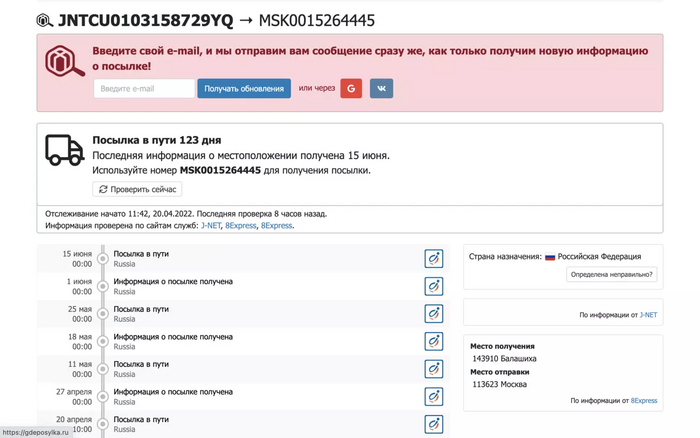This screenshot has width=700, height=438.
Task: Click the edit icon for 25 мая row
Action: 433,314
